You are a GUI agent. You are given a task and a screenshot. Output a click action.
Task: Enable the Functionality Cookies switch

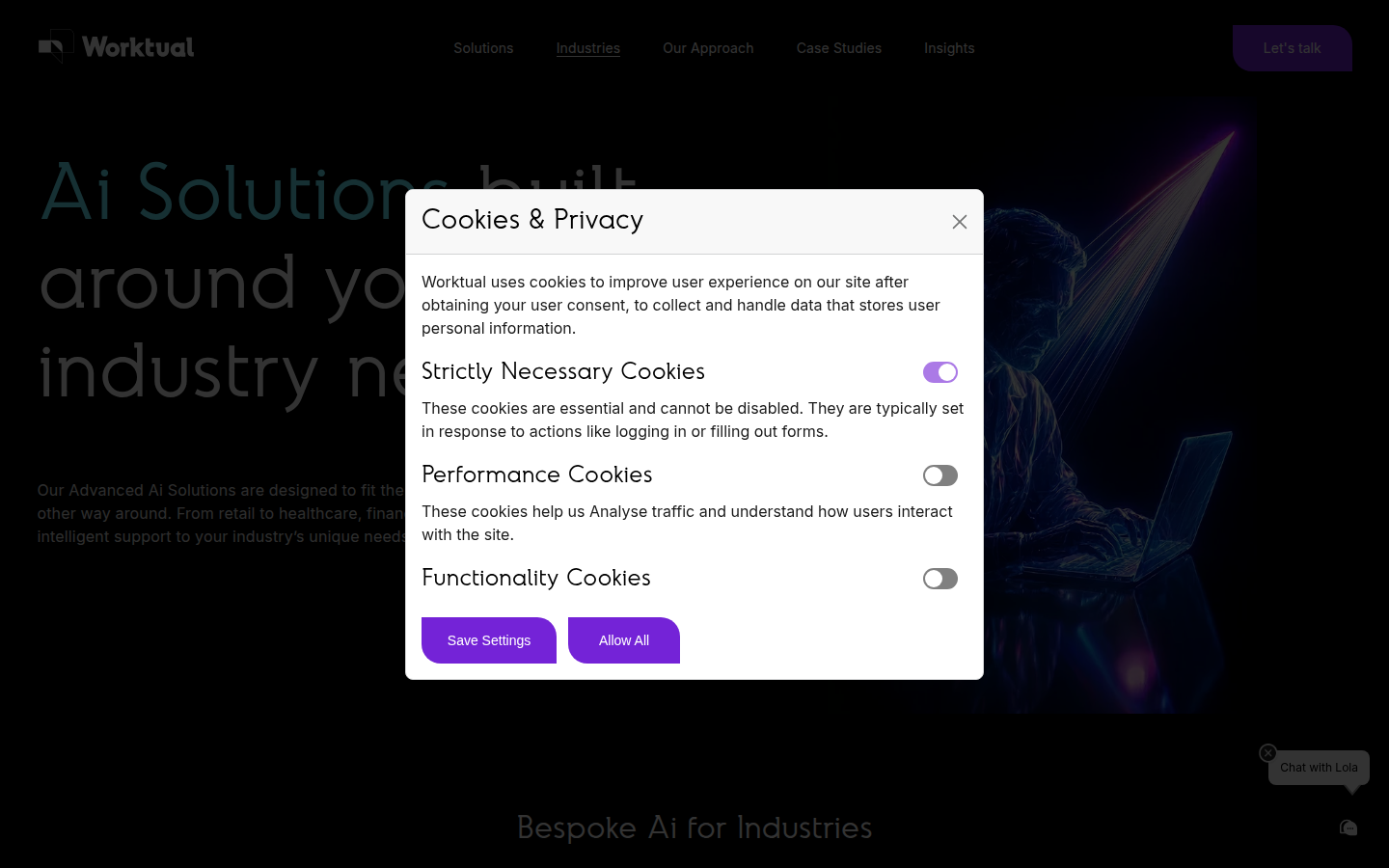pyautogui.click(x=940, y=579)
